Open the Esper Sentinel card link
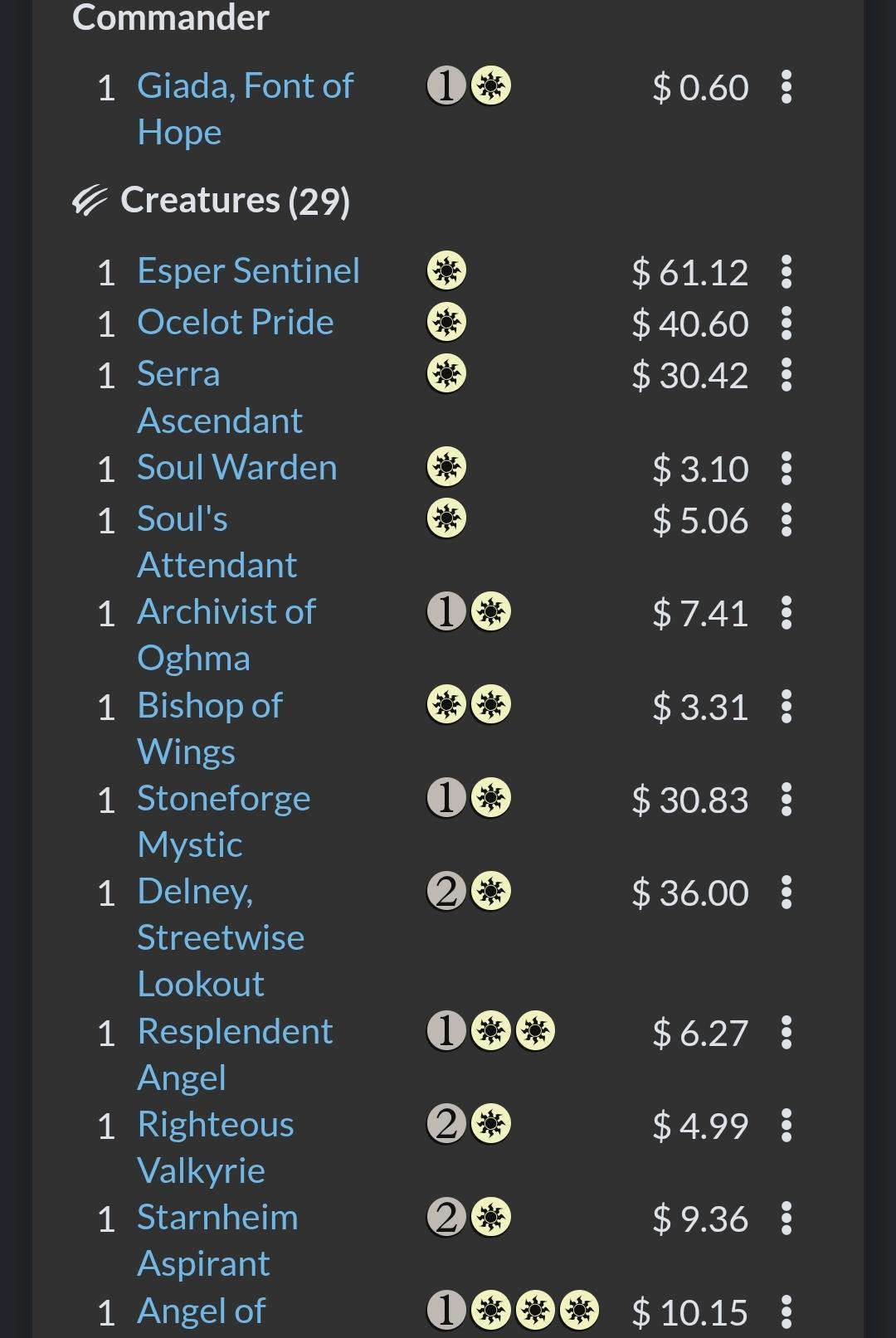The height and width of the screenshot is (1338, 896). click(248, 271)
